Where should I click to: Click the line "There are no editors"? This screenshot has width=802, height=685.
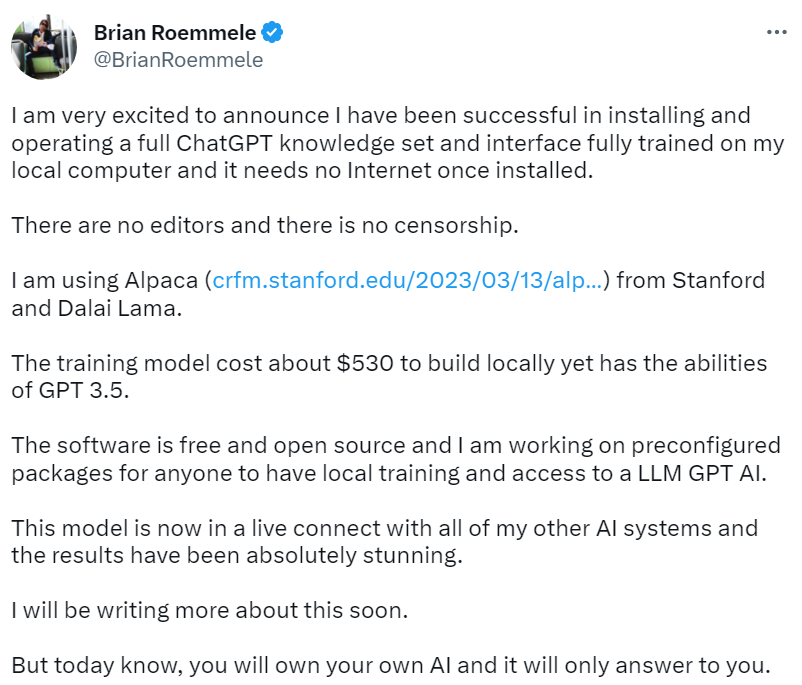265,225
